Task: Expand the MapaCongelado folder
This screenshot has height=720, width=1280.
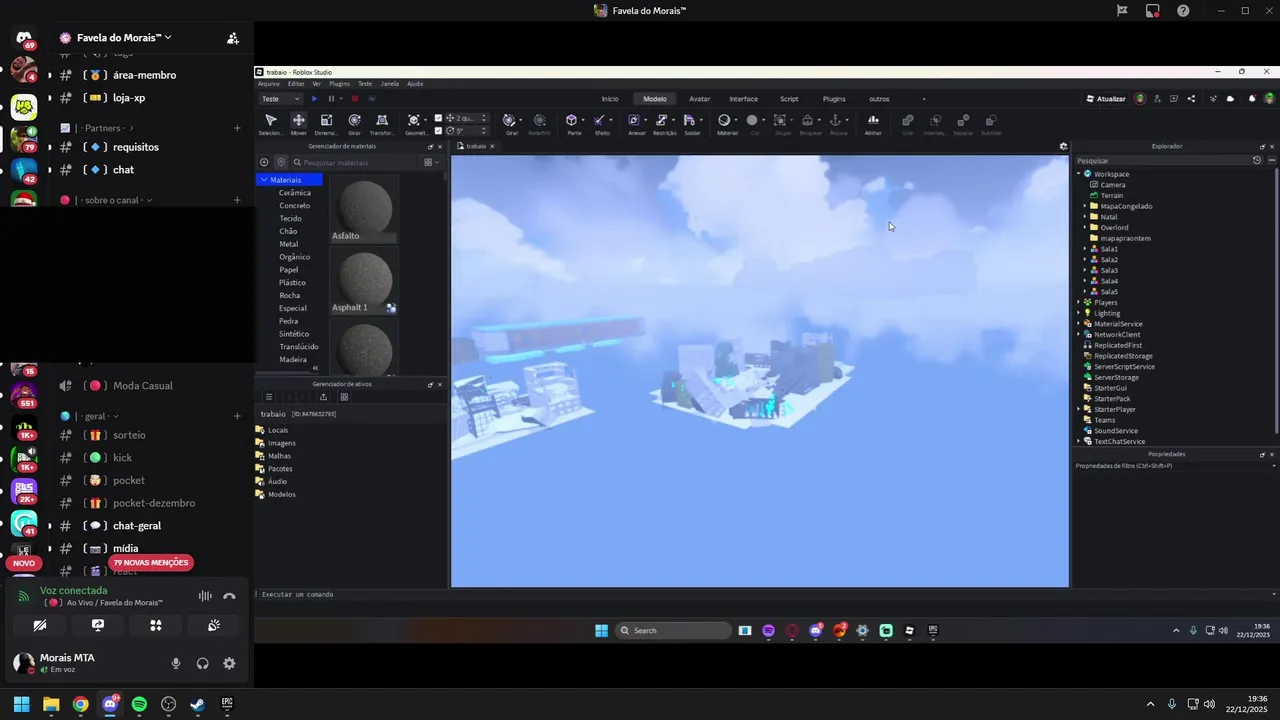Action: [x=1085, y=206]
